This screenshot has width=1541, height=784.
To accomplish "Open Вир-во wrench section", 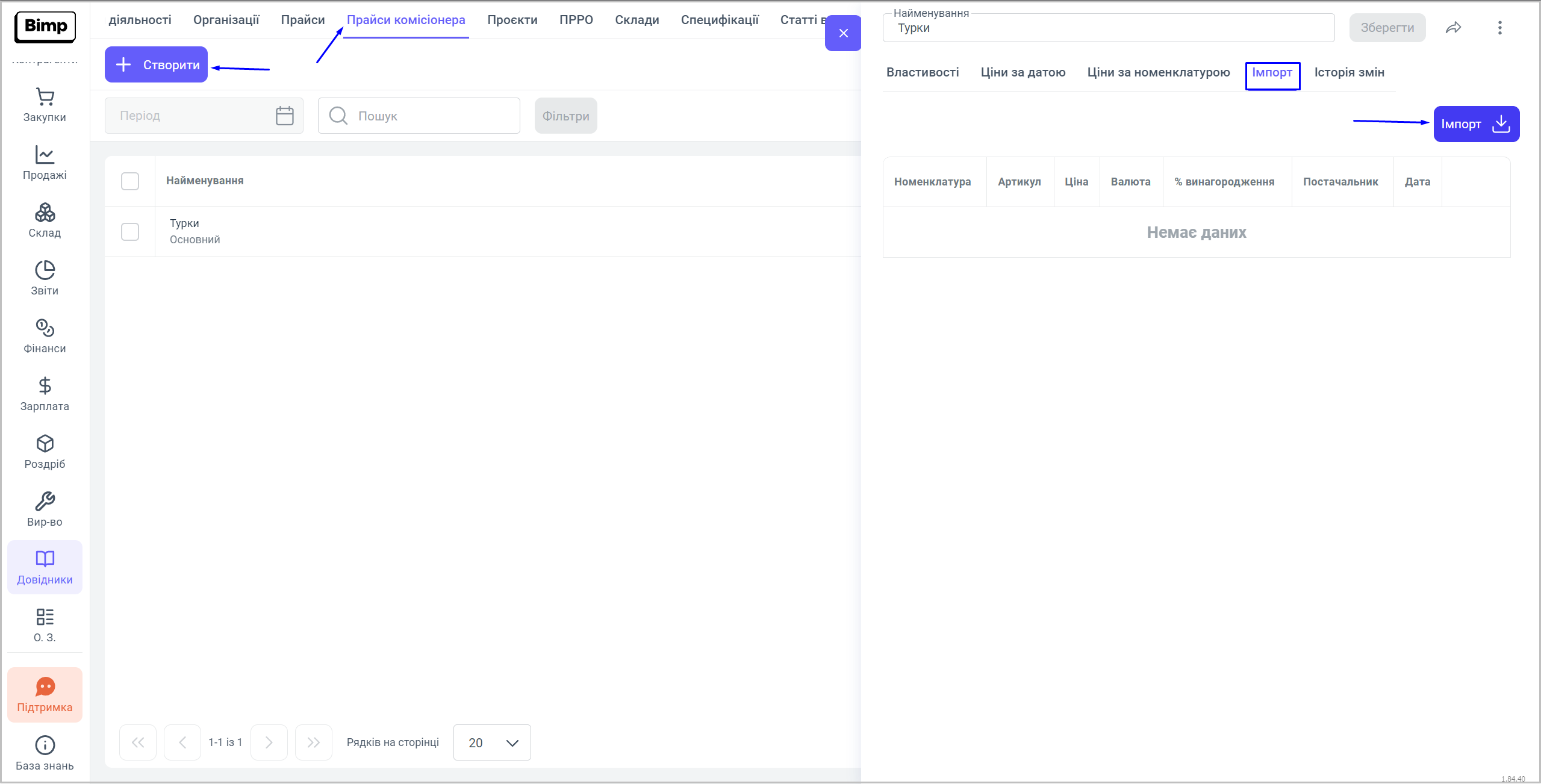I will 45,510.
